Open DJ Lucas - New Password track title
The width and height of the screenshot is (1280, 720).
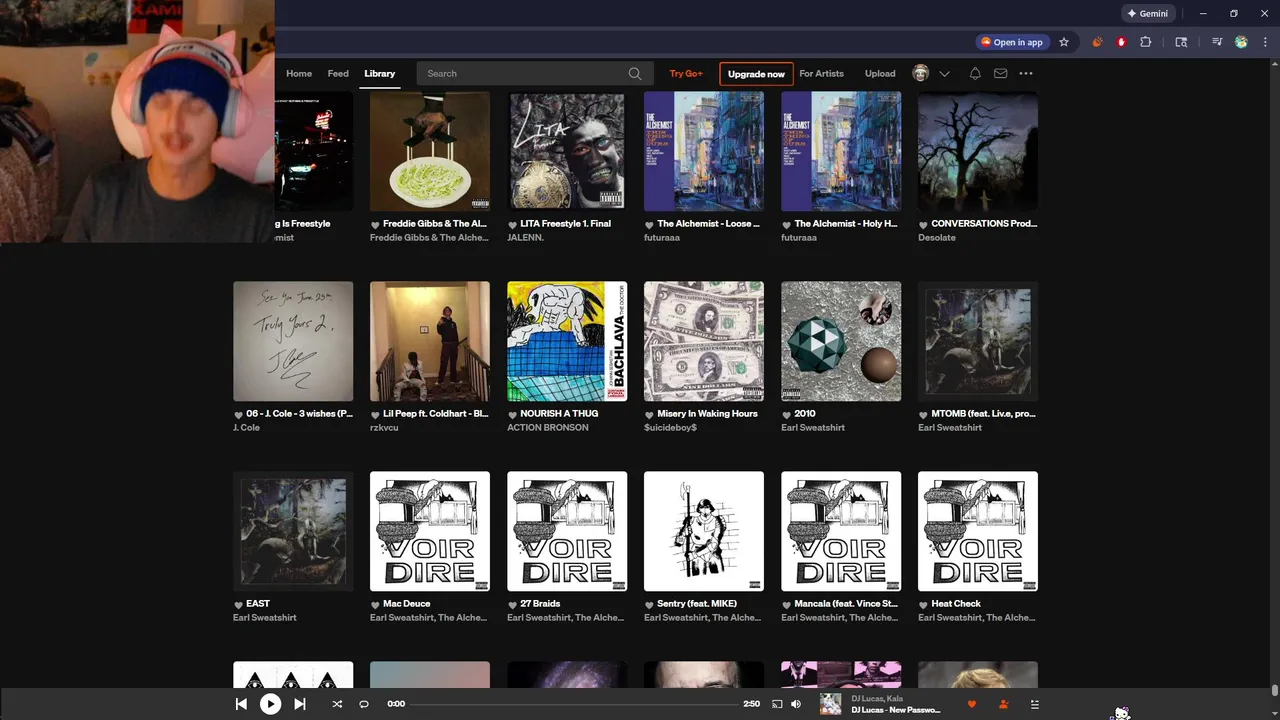pyautogui.click(x=896, y=710)
